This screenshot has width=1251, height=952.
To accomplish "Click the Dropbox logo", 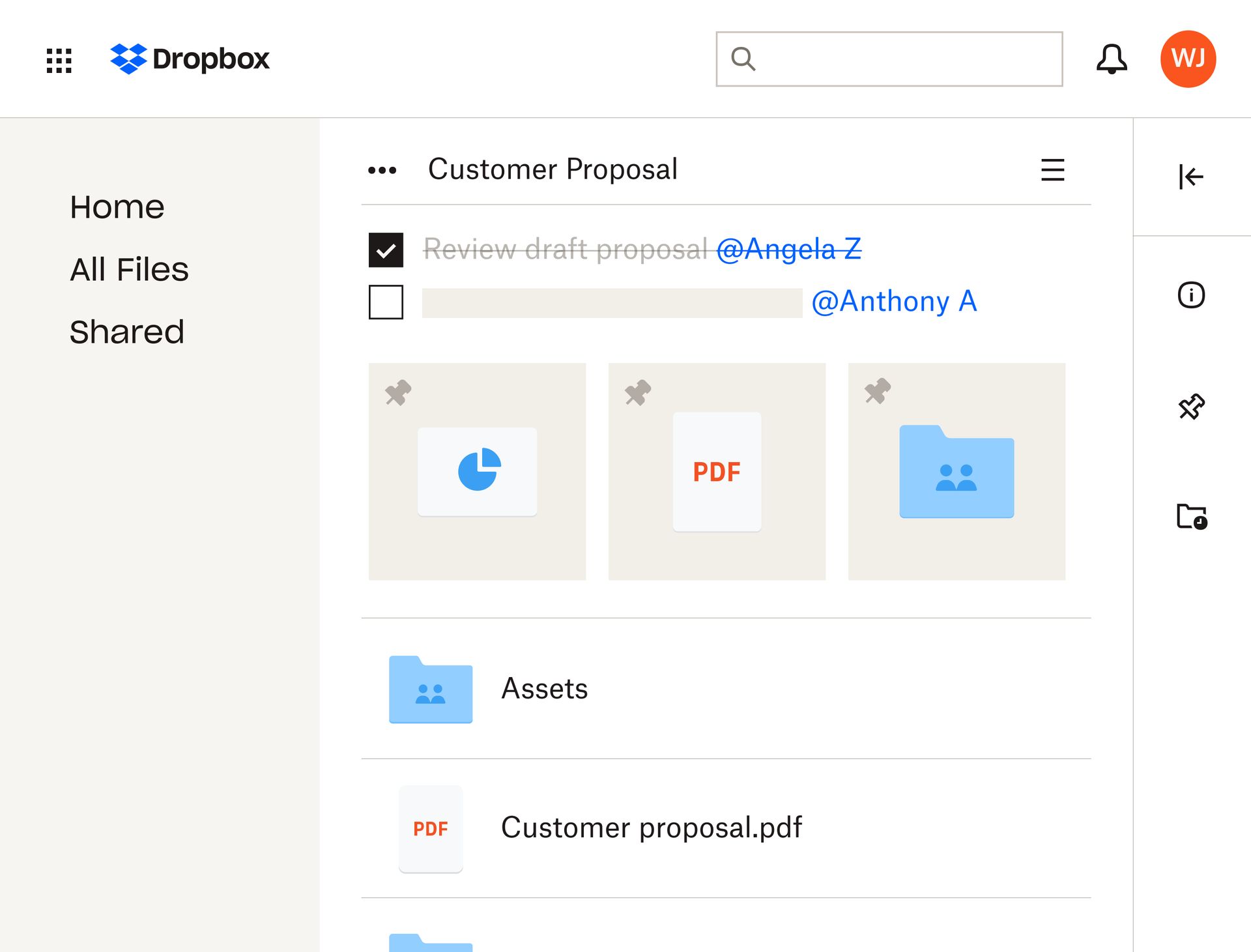I will click(x=191, y=59).
